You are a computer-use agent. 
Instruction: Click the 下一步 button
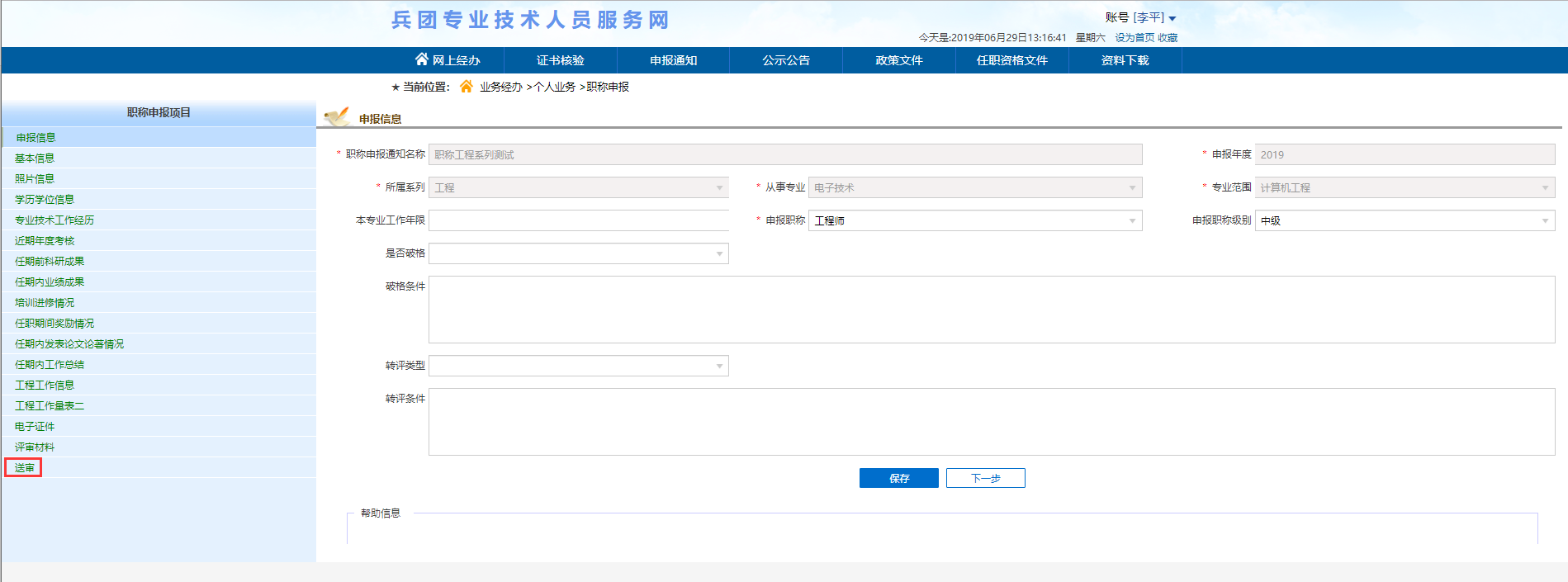(x=985, y=478)
